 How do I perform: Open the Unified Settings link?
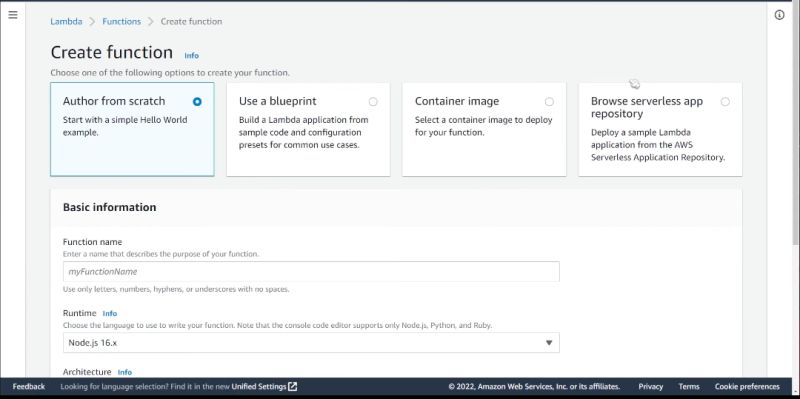point(259,386)
